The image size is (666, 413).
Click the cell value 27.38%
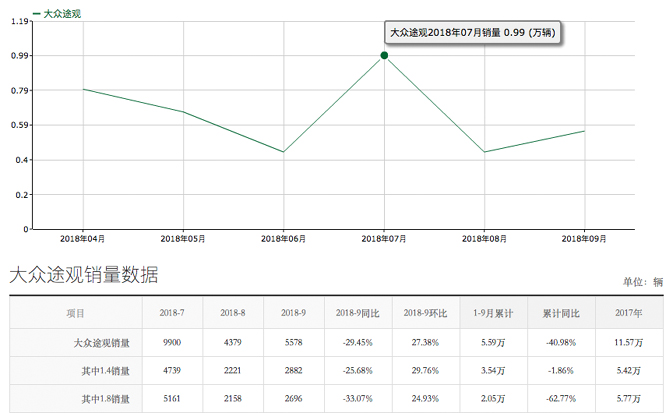click(x=425, y=342)
